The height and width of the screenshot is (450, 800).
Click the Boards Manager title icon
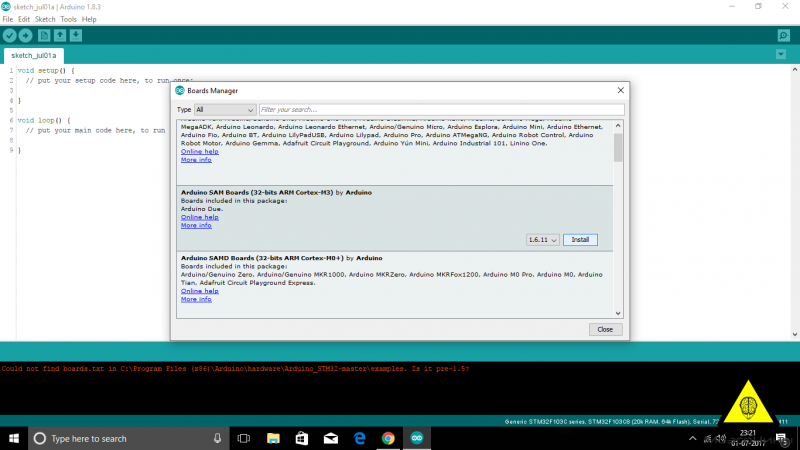coord(180,90)
